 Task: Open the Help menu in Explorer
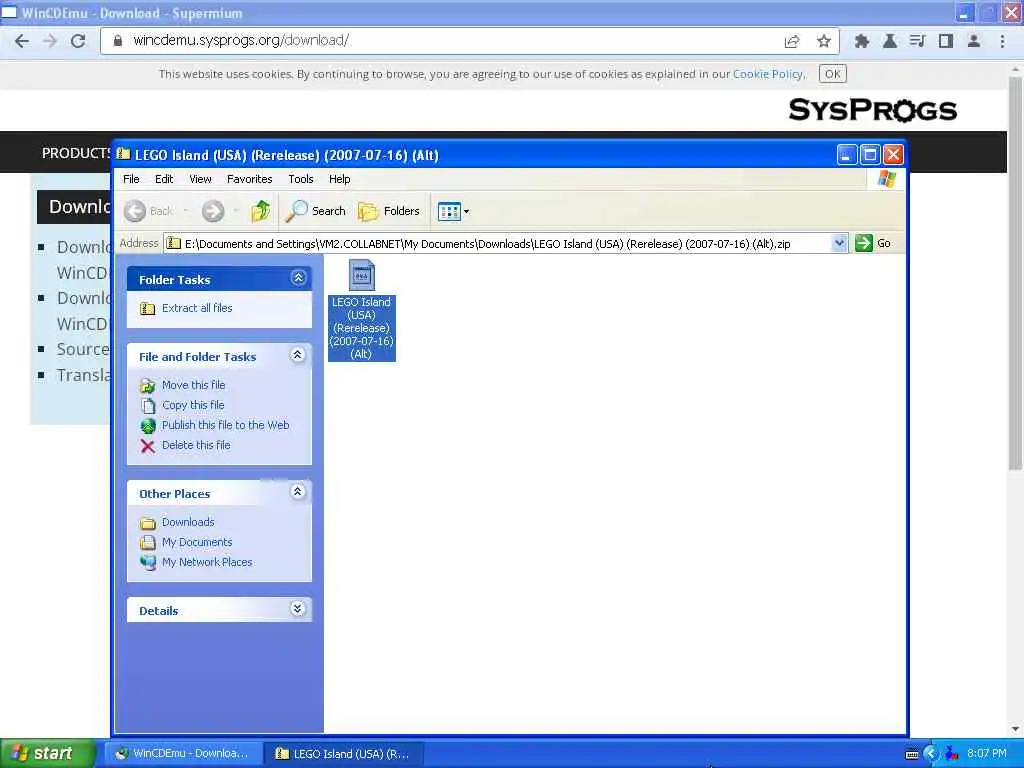340,179
